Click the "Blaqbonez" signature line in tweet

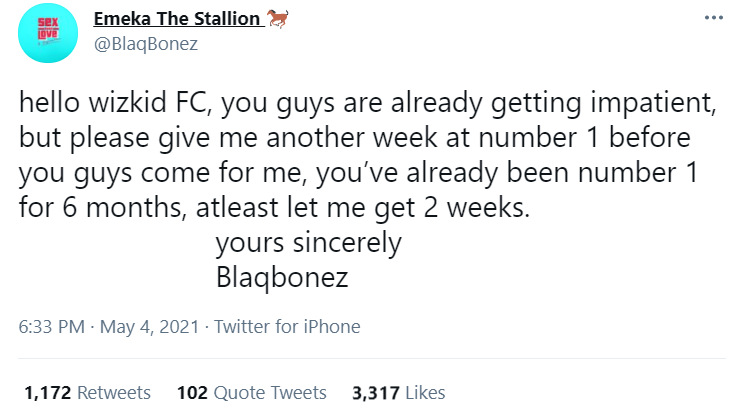point(282,277)
